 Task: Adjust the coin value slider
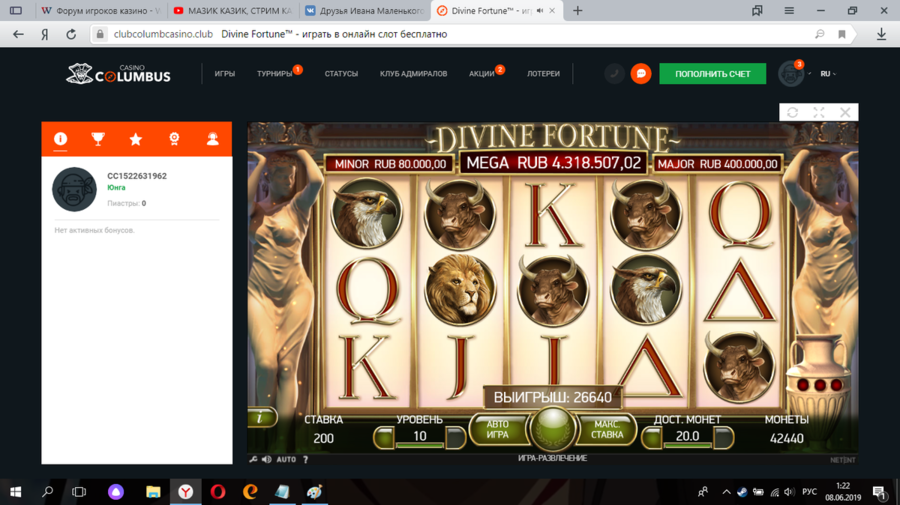[x=687, y=437]
